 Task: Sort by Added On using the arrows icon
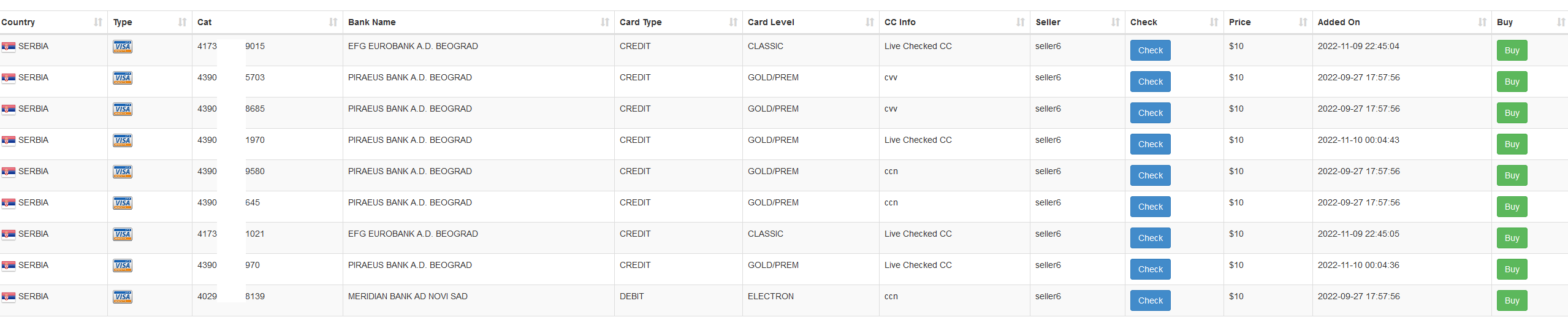pos(1482,22)
